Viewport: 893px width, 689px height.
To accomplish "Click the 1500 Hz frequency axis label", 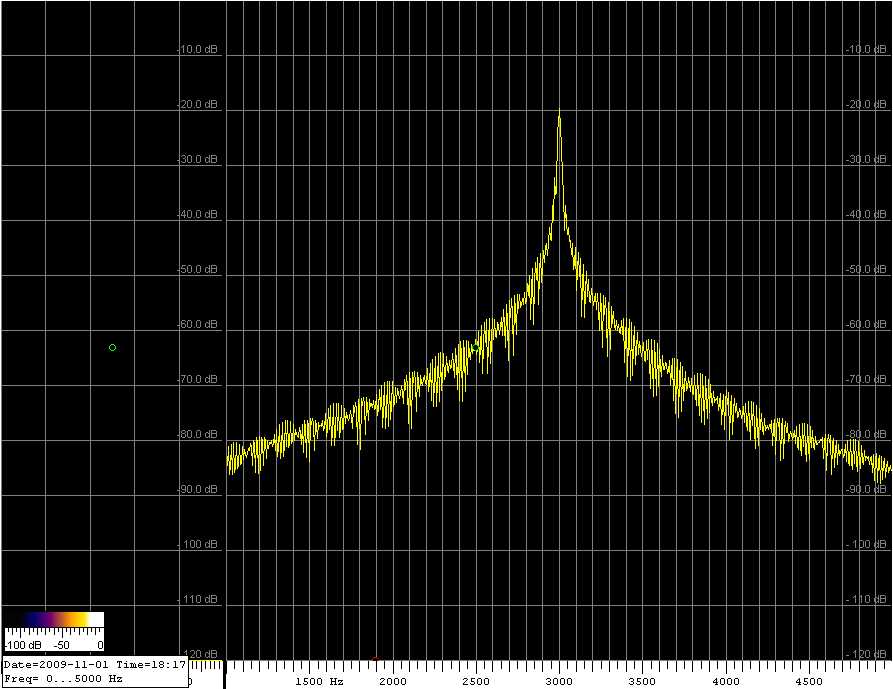I will pyautogui.click(x=318, y=681).
